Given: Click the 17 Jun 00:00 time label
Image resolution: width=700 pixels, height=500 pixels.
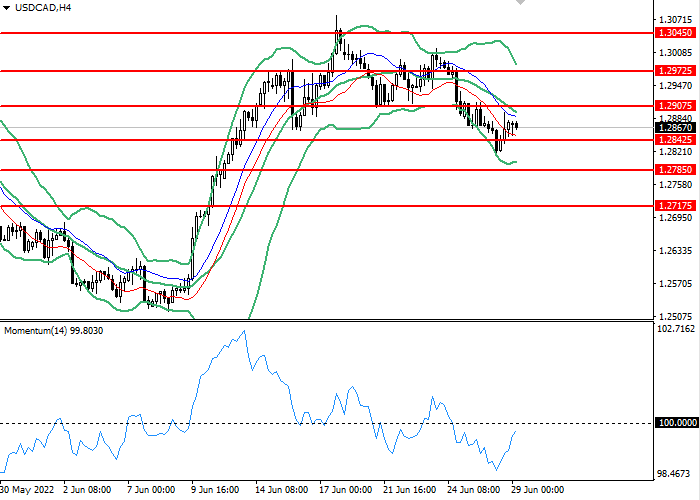Looking at the screenshot, I should click(345, 491).
